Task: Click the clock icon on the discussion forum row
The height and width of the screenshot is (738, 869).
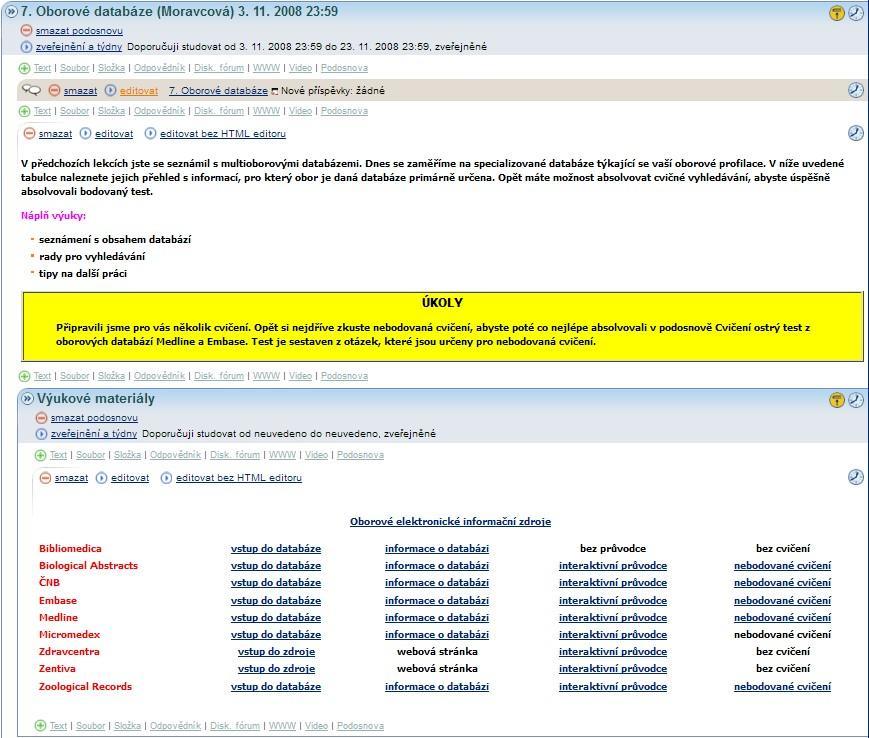Action: click(856, 90)
